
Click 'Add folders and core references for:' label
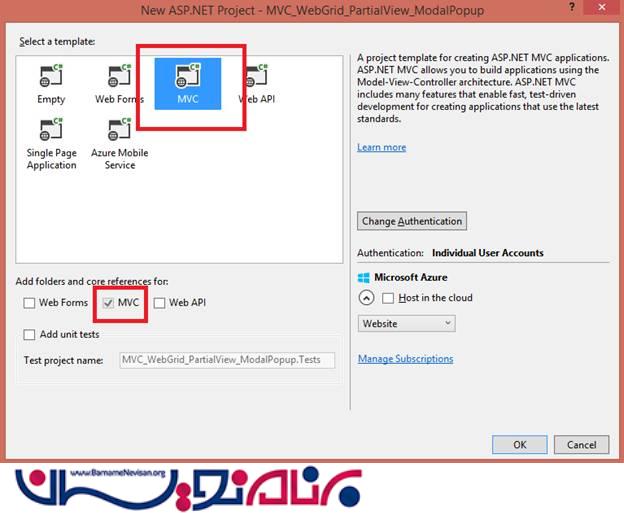[92, 281]
